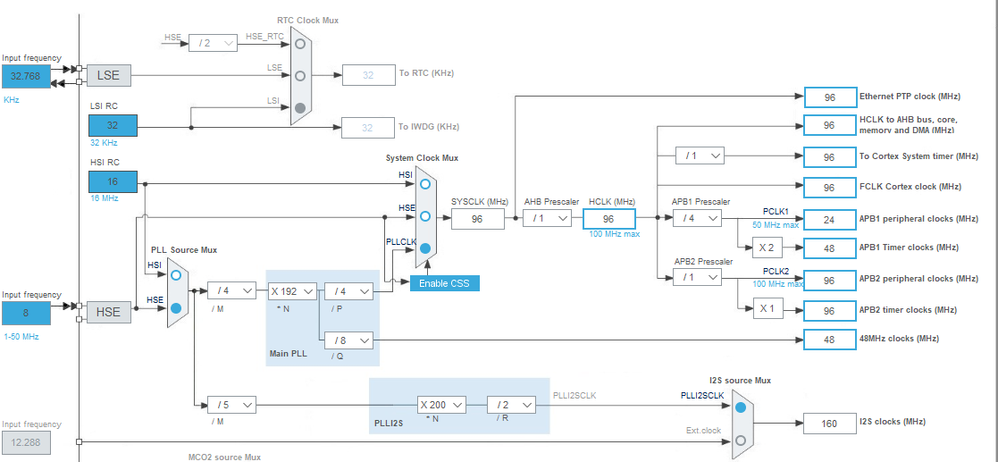Click the Enable CSS button

coord(444,283)
